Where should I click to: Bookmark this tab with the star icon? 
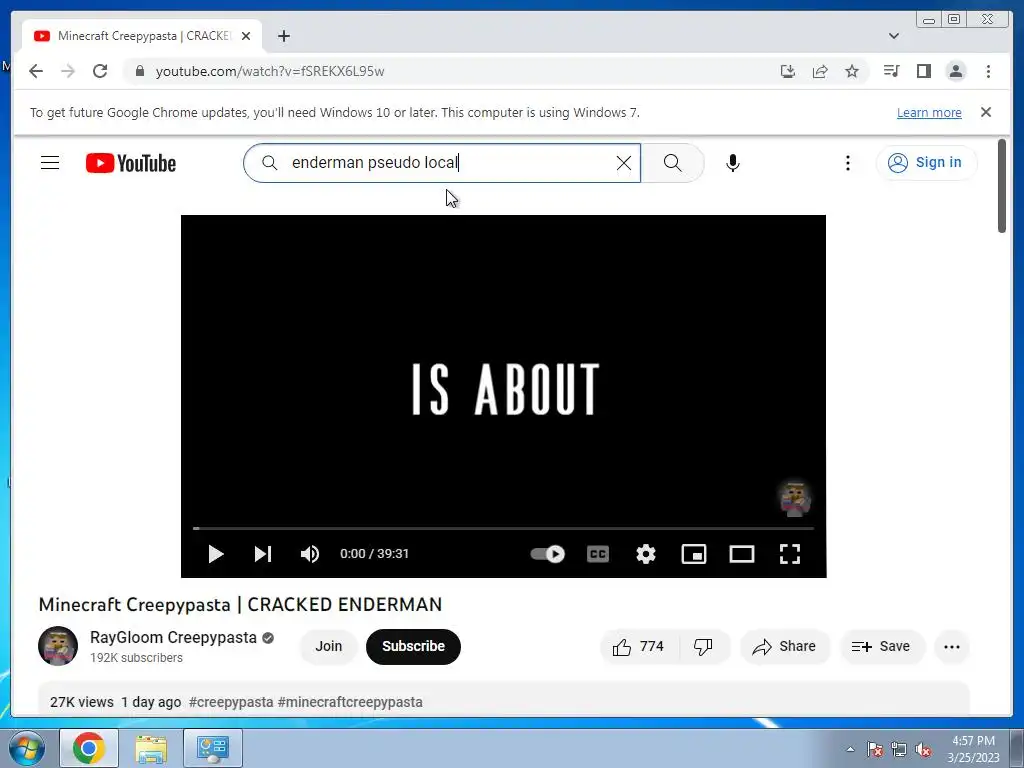pyautogui.click(x=852, y=71)
